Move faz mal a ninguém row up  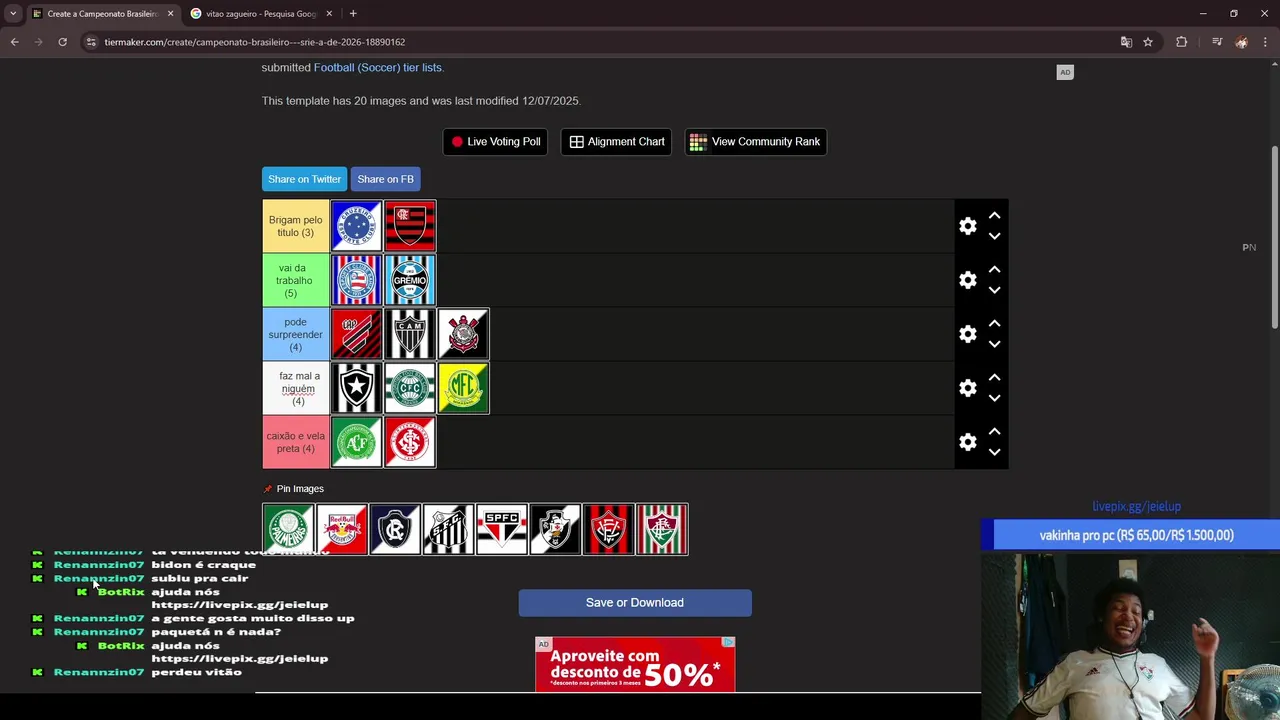click(994, 377)
